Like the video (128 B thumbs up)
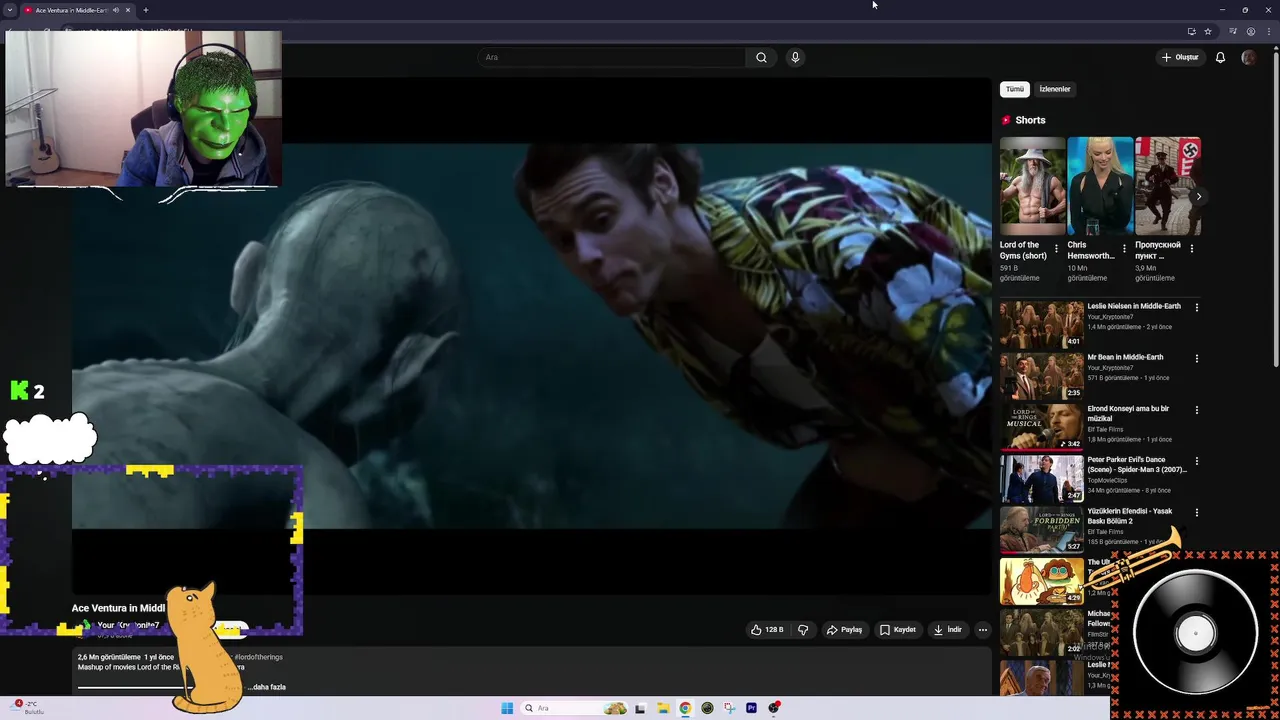Screen dimensions: 1280x720 (767, 630)
